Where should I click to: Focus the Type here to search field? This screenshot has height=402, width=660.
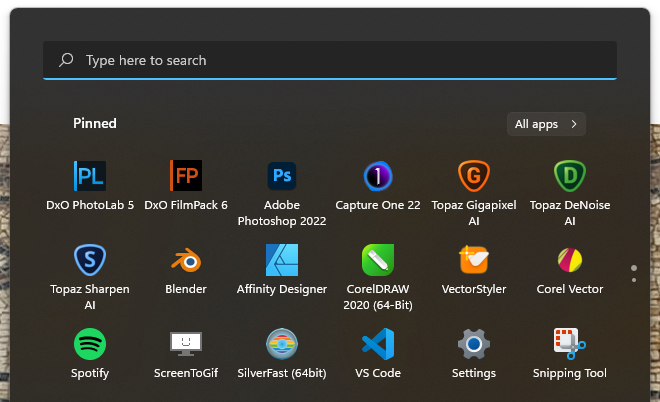pos(330,60)
